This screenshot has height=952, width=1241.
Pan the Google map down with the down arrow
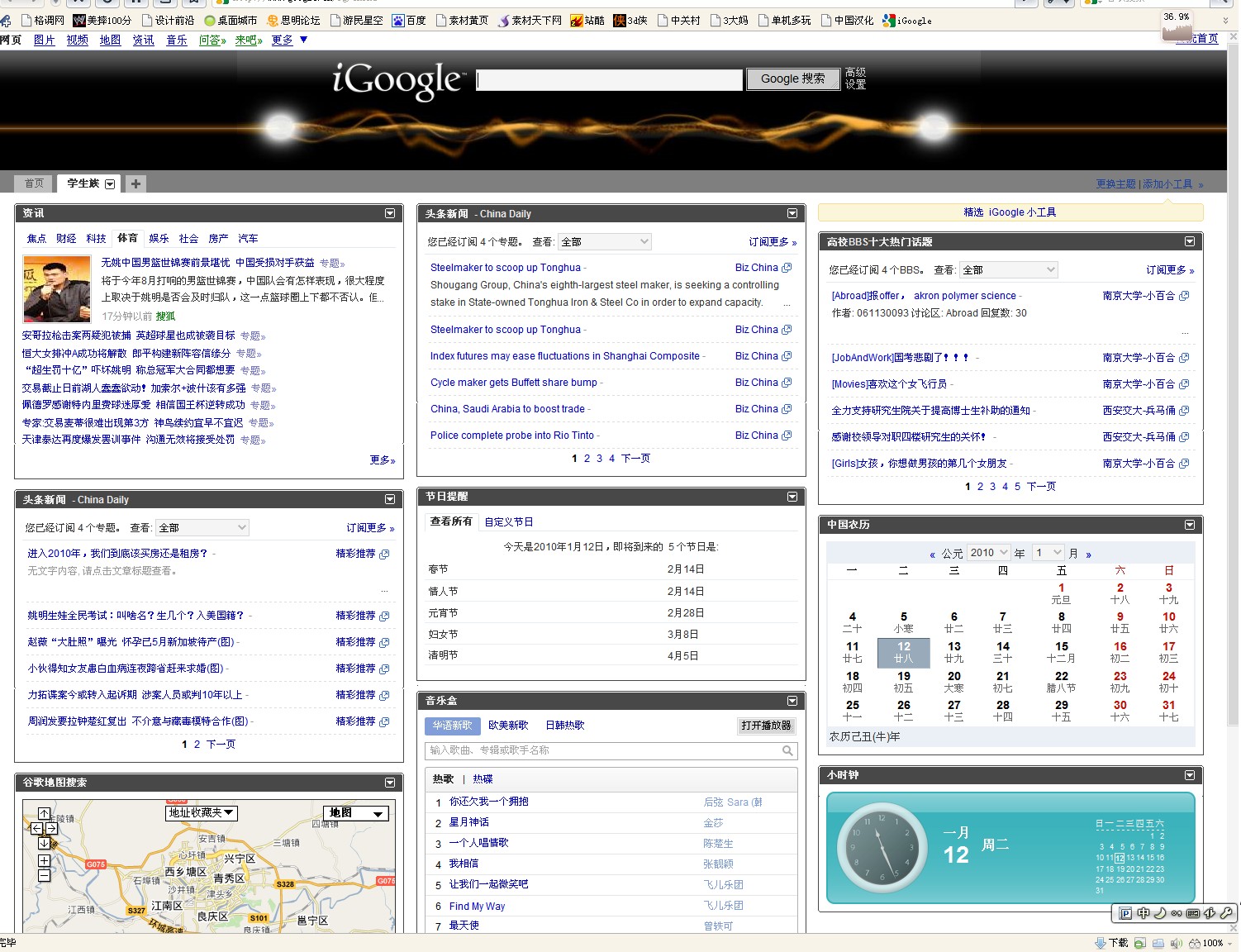click(44, 843)
